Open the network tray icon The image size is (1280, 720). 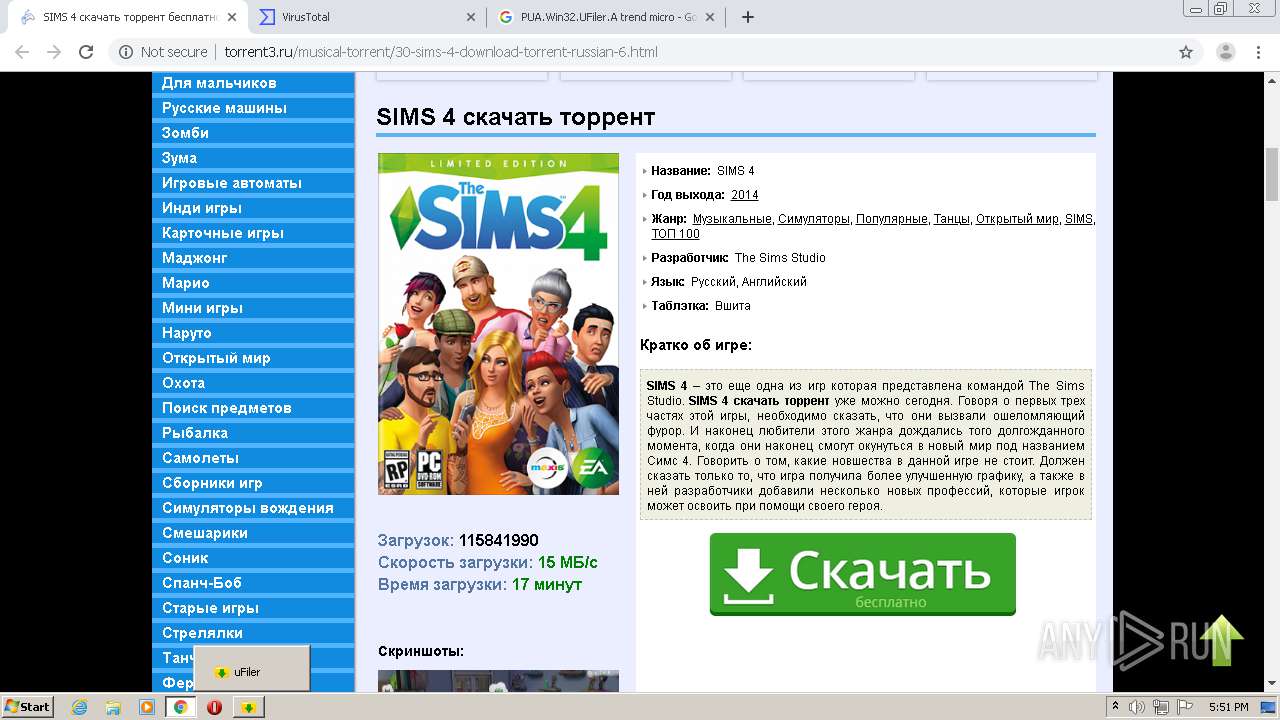(1159, 707)
